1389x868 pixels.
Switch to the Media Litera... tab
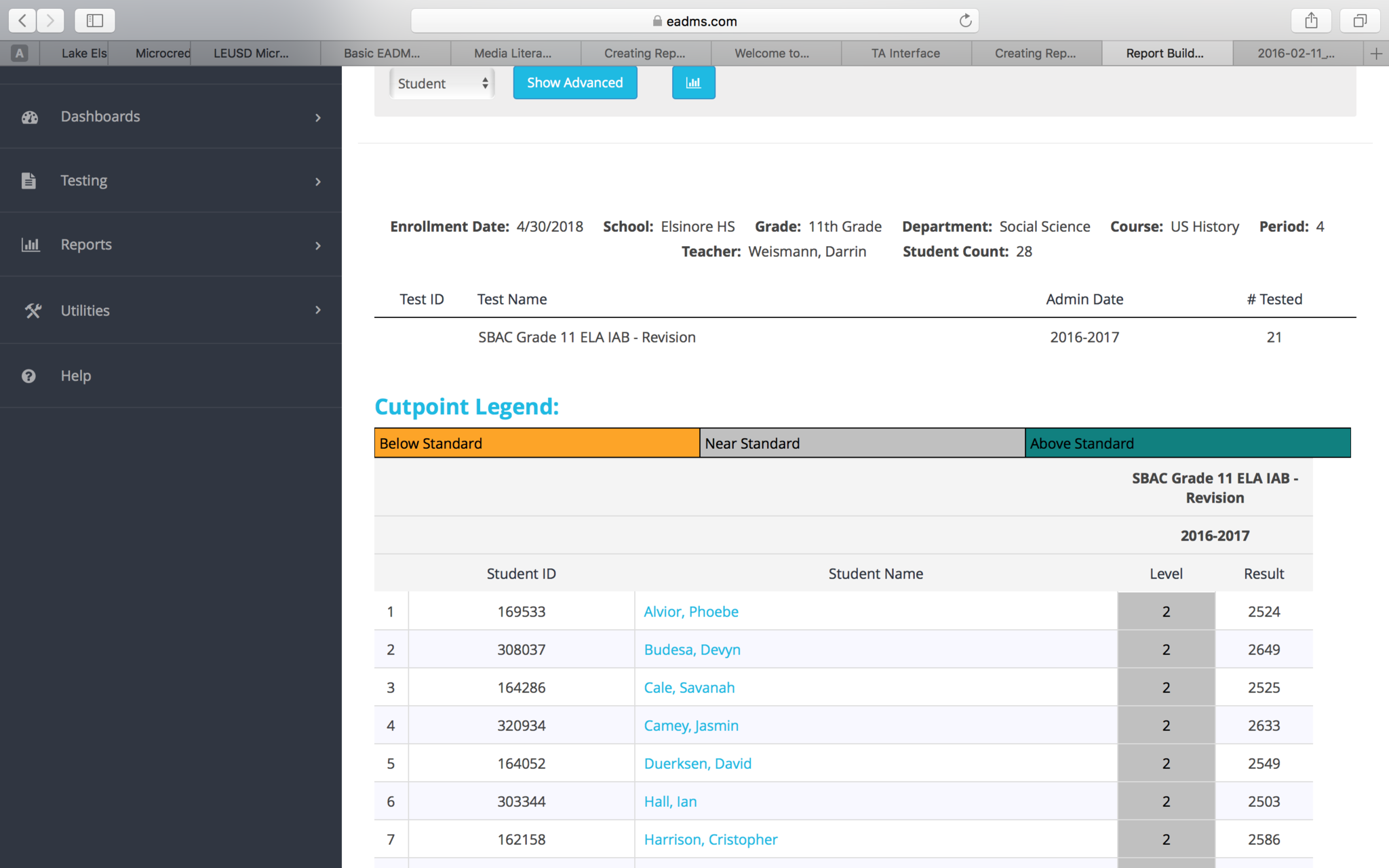pyautogui.click(x=513, y=53)
